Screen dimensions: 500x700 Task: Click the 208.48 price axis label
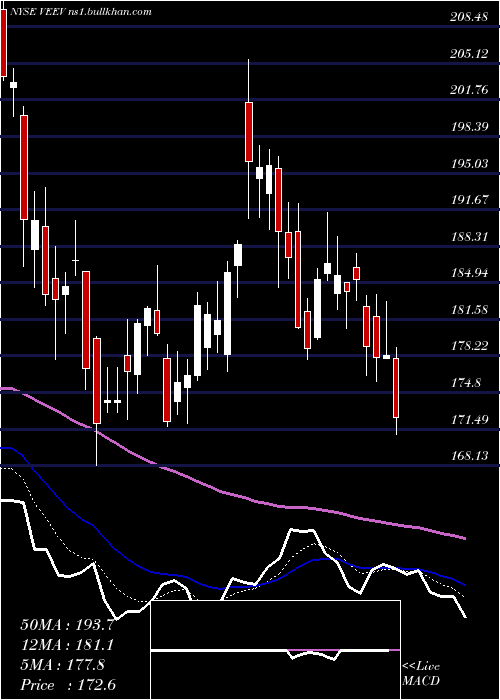(469, 17)
